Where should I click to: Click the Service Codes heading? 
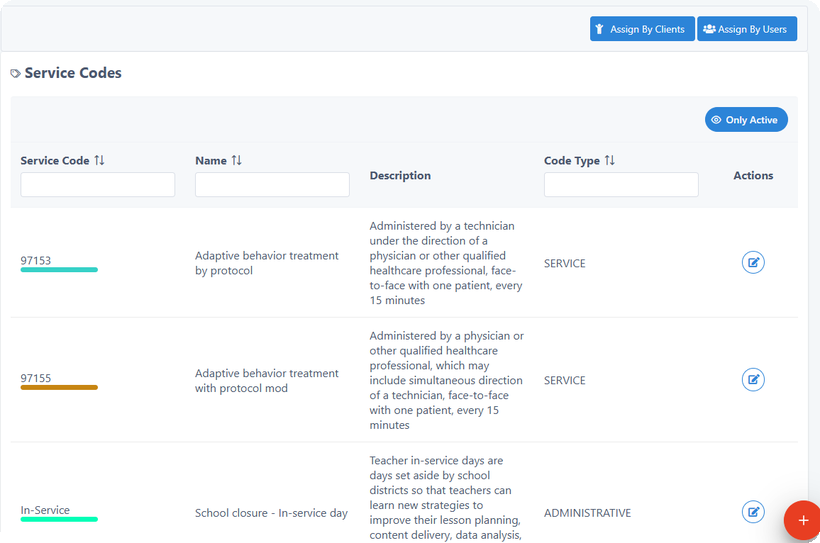73,73
